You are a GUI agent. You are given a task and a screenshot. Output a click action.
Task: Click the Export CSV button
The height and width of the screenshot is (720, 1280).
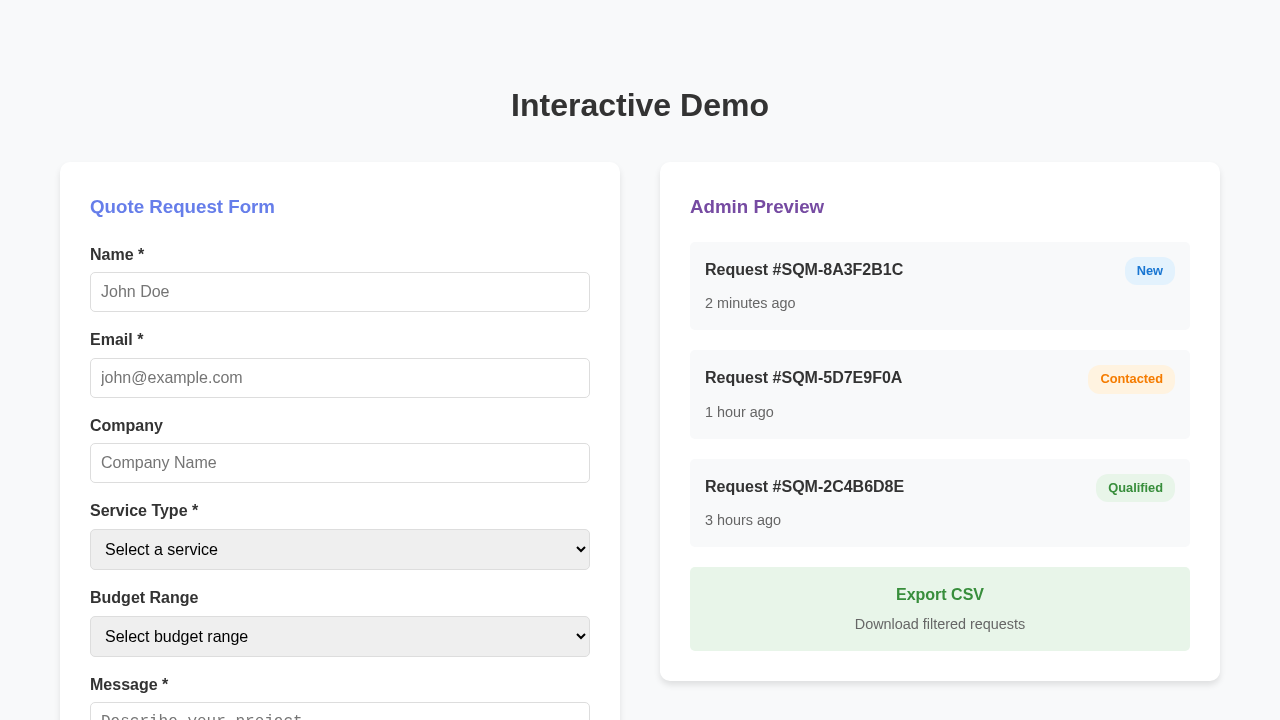point(940,609)
